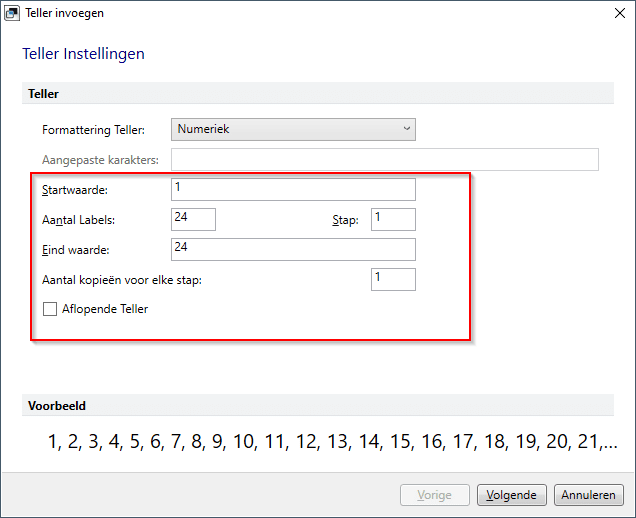Viewport: 636px width, 518px height.
Task: Click the greyed-out Vorige button
Action: tap(434, 495)
